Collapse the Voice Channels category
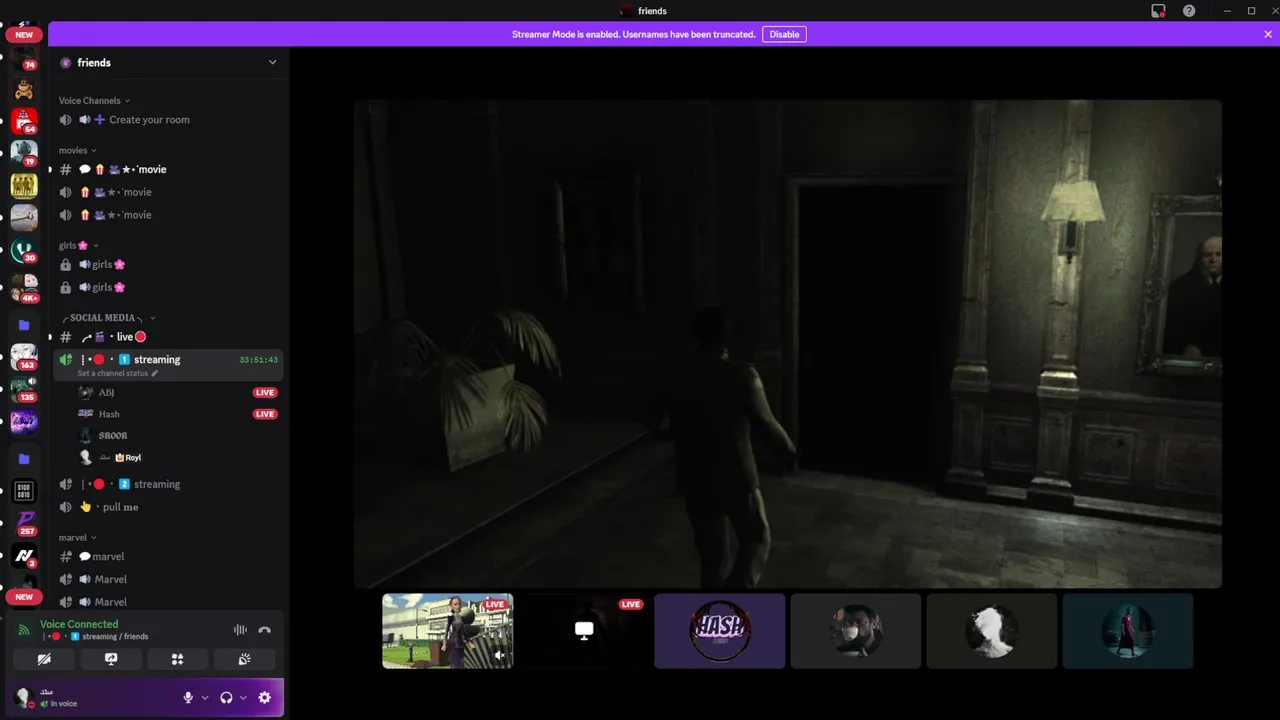Viewport: 1280px width, 720px height. (94, 100)
